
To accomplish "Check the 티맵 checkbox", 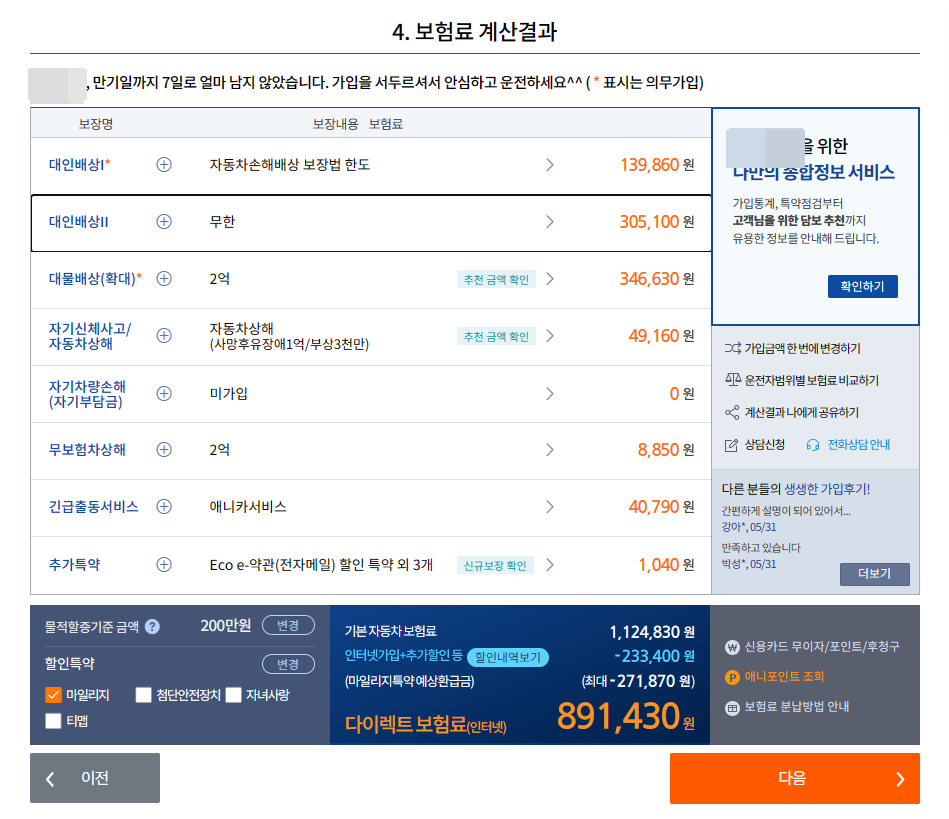I will 53,721.
